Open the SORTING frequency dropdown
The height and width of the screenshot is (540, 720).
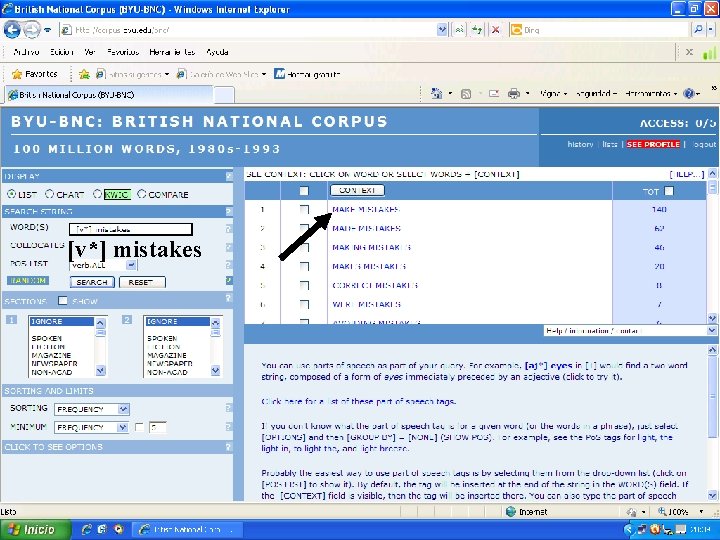click(x=124, y=409)
